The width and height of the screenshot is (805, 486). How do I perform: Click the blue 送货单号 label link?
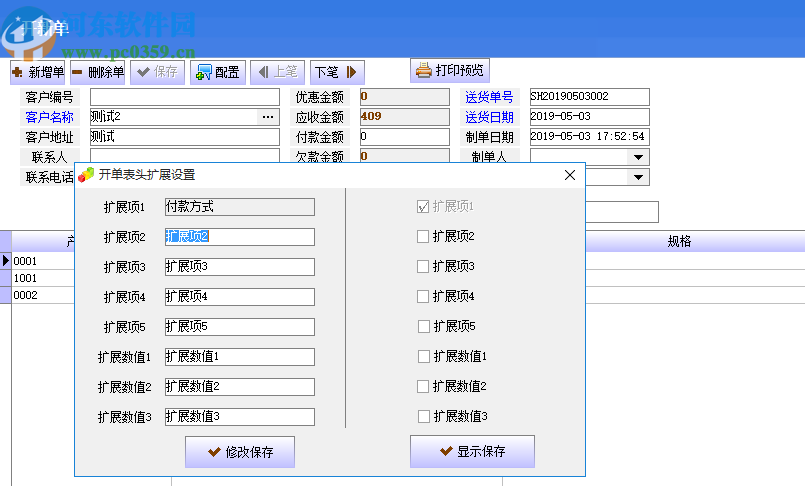pos(489,98)
